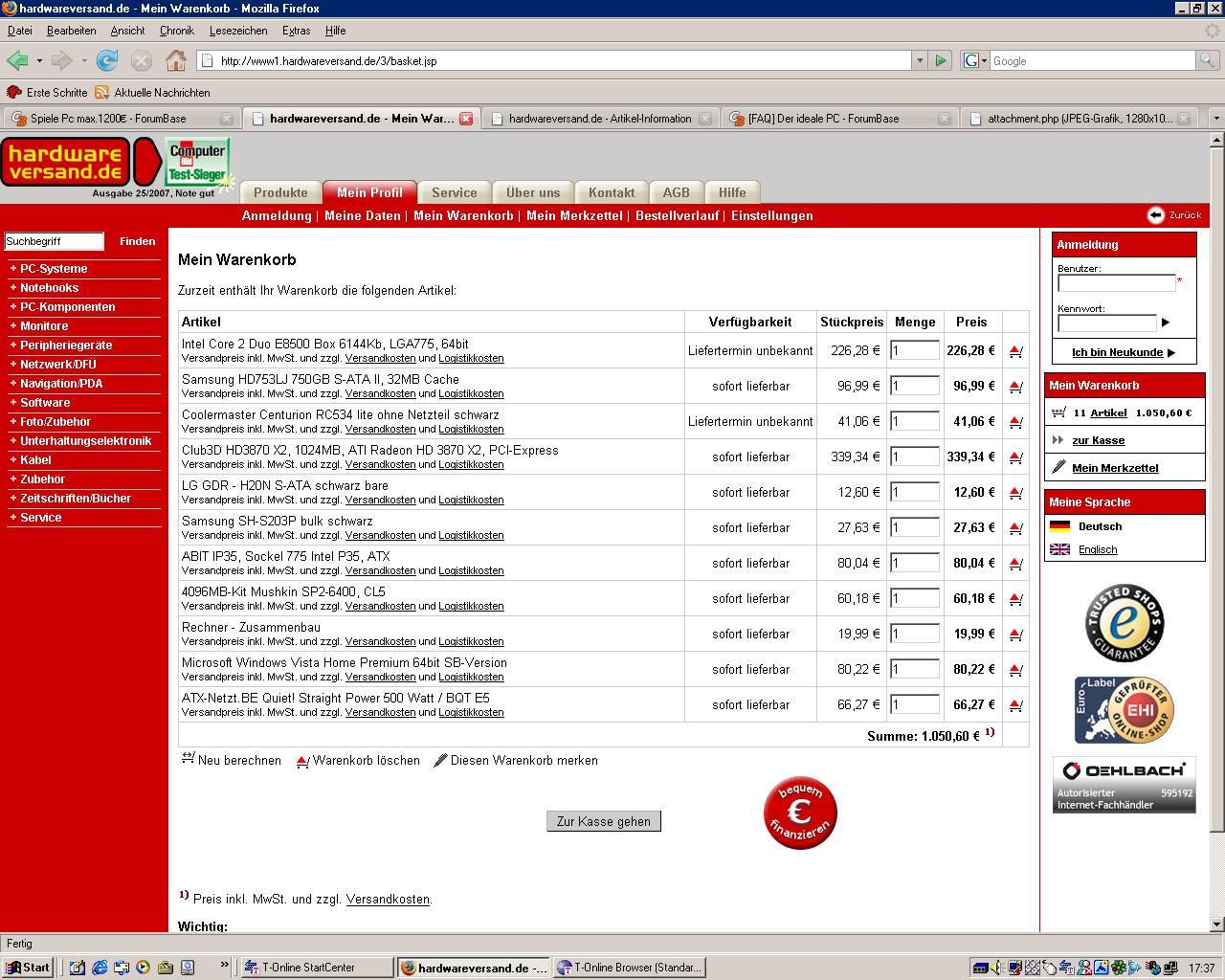Click 'Diesen Warenkorb merken' link

point(516,760)
